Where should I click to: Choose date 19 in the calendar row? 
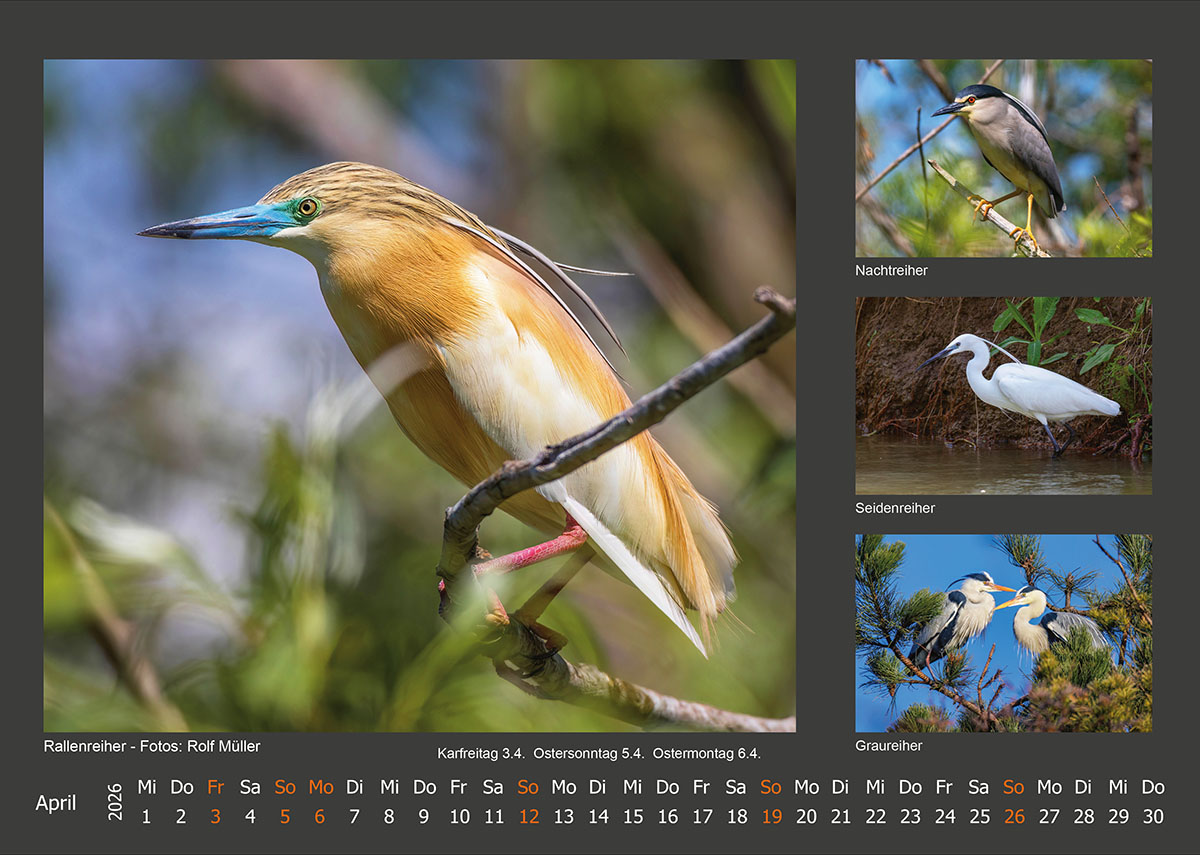[771, 816]
